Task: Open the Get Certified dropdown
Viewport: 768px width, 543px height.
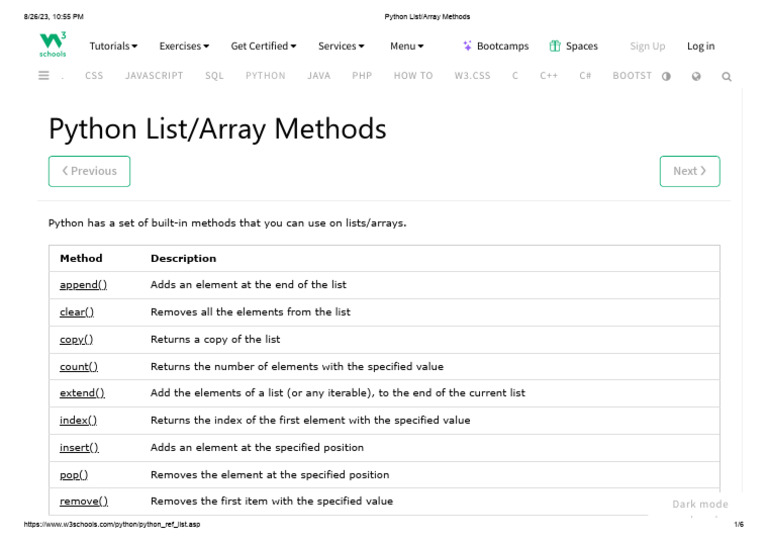Action: 263,46
